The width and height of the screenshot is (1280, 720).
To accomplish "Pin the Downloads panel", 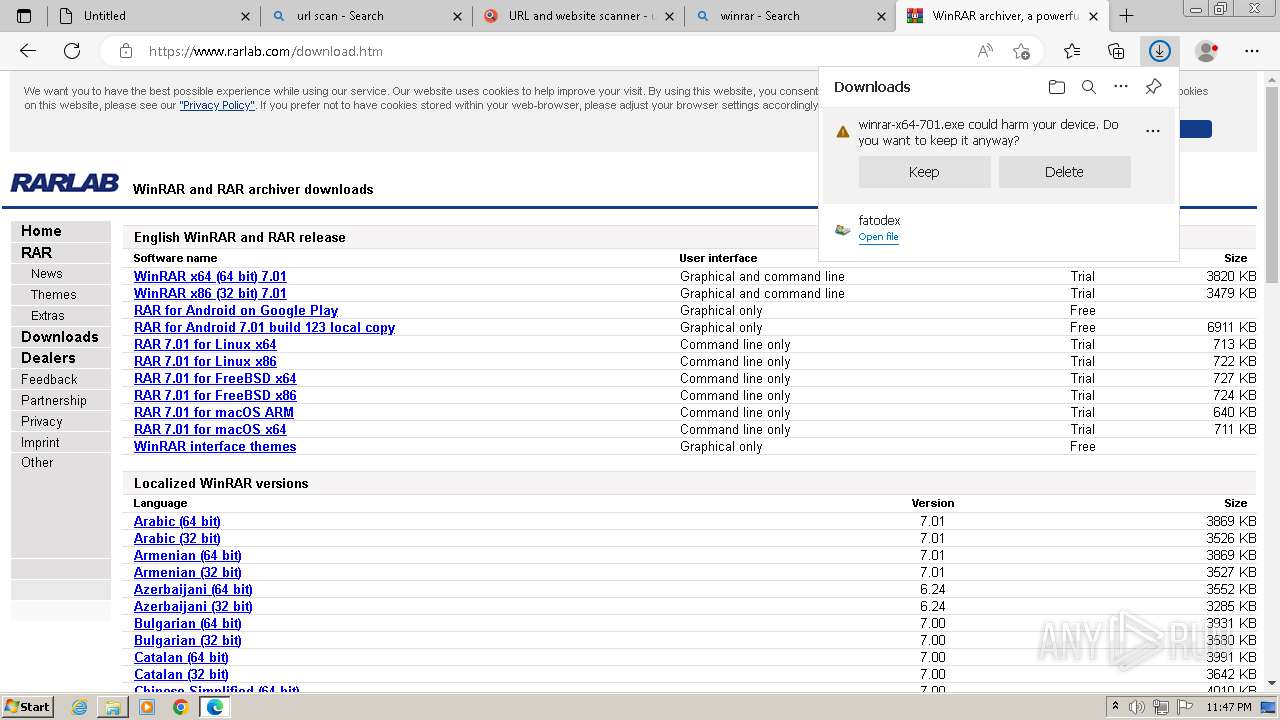I will coord(1153,87).
